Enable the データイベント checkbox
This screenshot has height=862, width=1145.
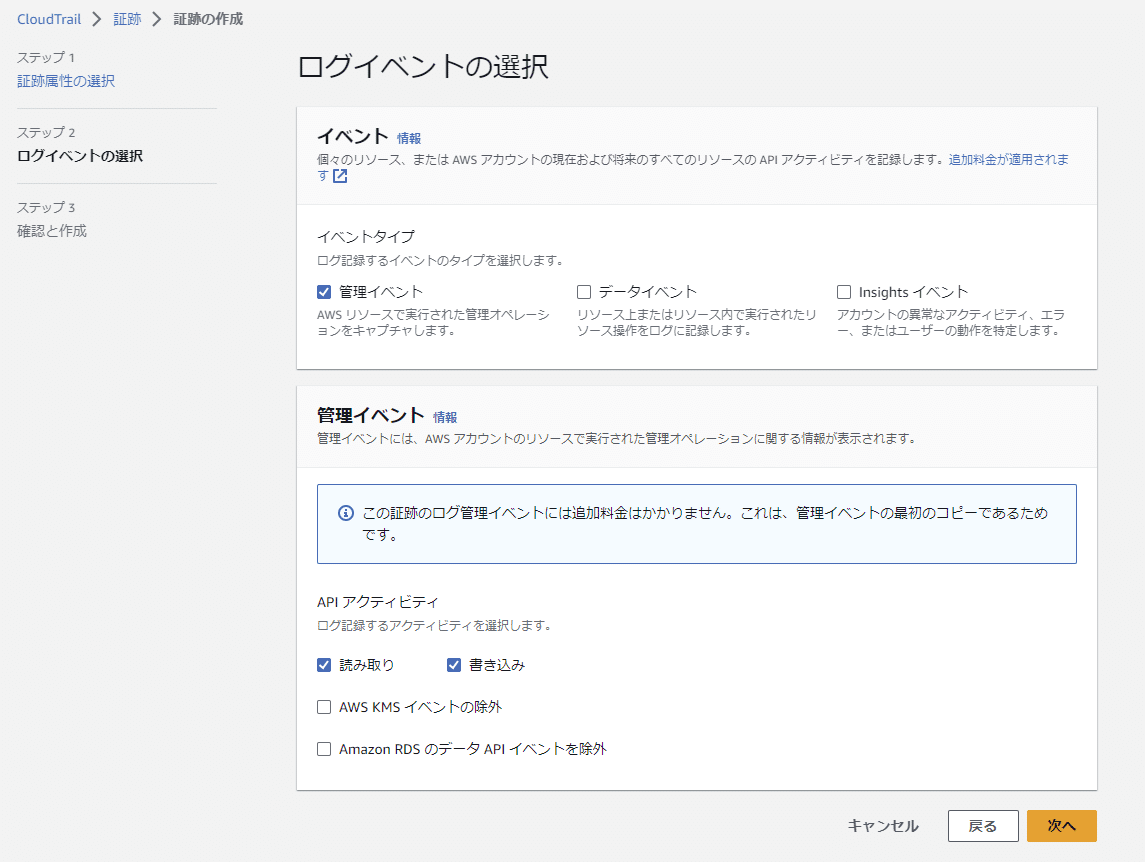[584, 292]
